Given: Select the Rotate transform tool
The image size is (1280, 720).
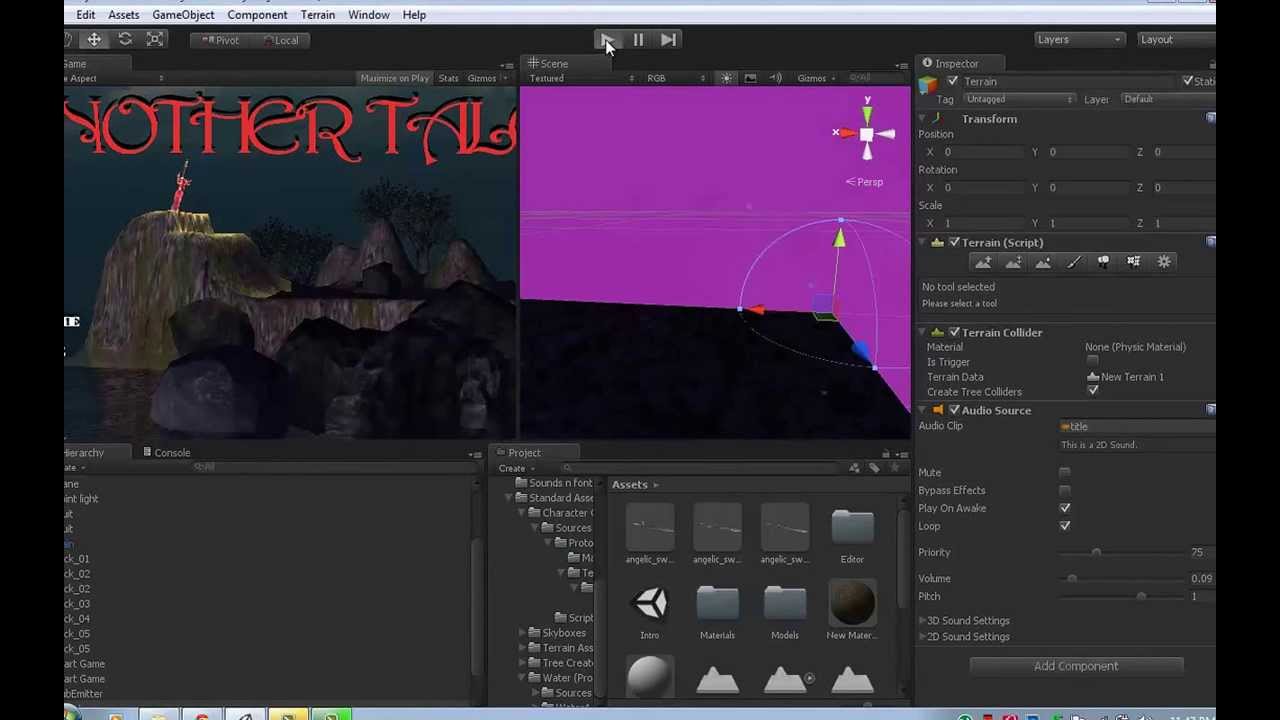Looking at the screenshot, I should tap(125, 40).
